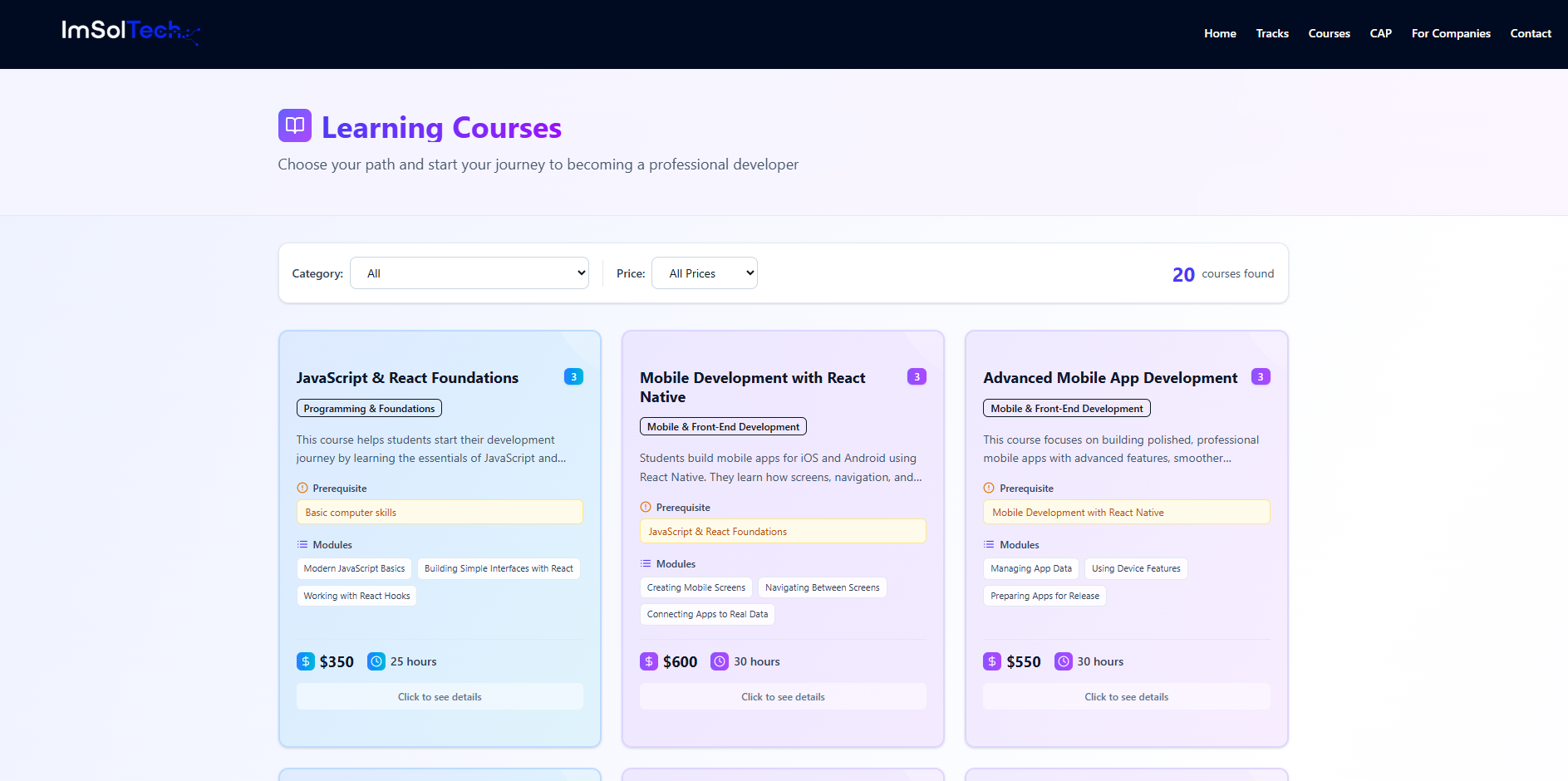This screenshot has width=1568, height=781.
Task: Open the Category dropdown
Action: [469, 273]
